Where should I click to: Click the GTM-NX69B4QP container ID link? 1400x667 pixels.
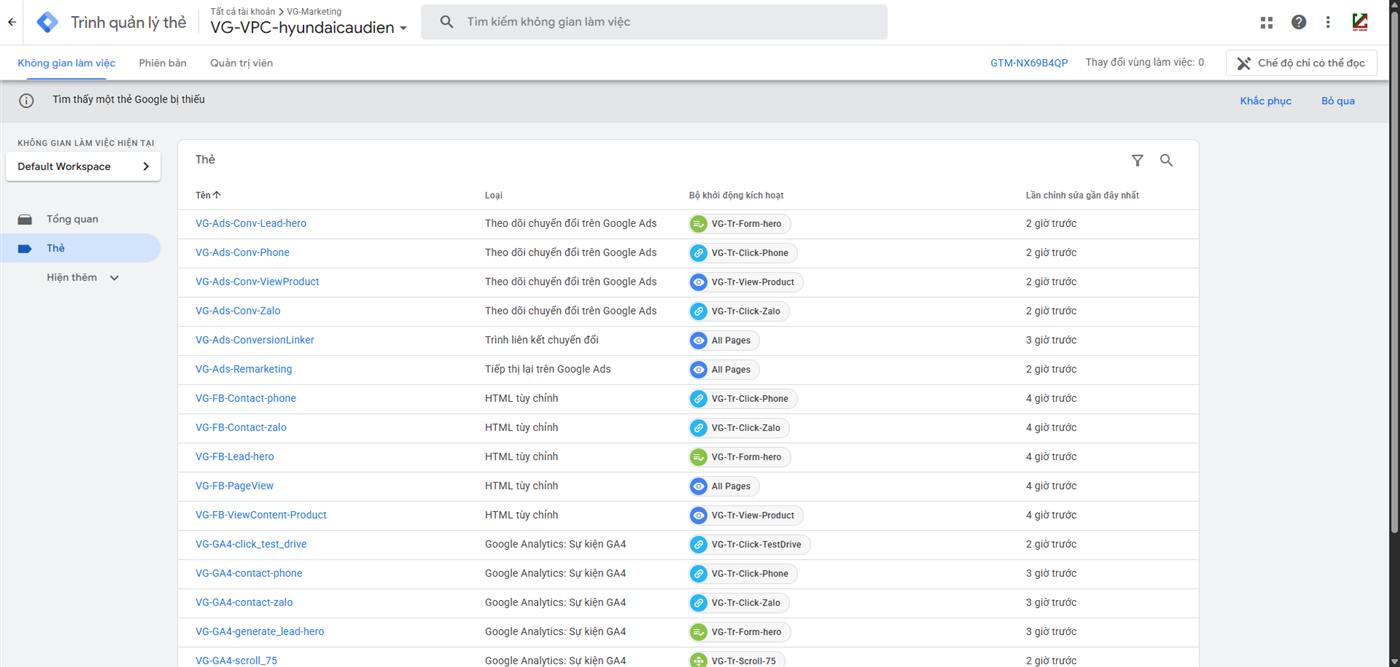[1029, 63]
